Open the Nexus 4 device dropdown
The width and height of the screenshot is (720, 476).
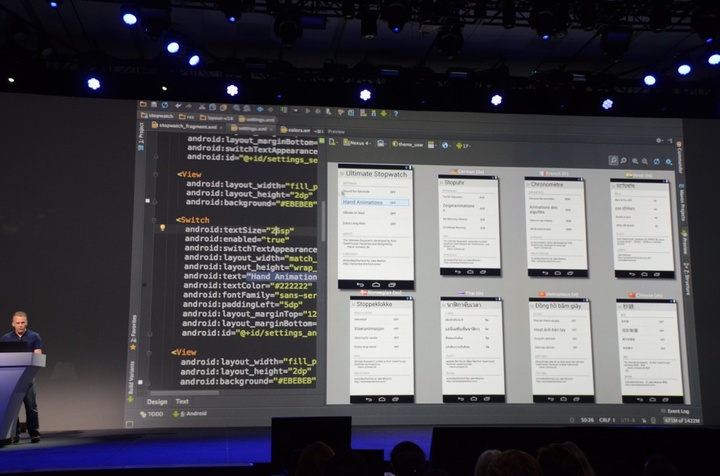pos(357,143)
